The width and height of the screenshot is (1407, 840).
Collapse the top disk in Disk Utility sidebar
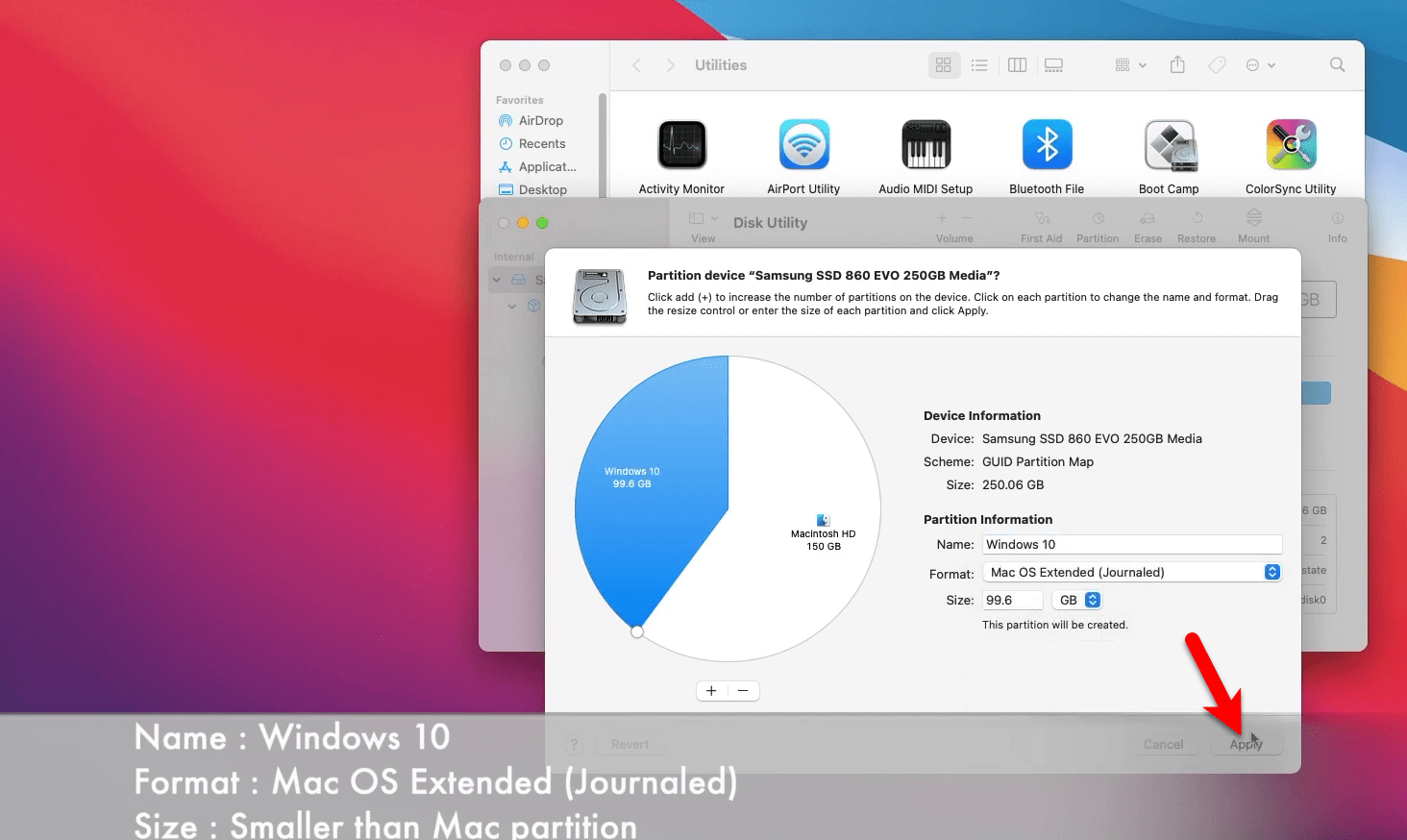497,280
